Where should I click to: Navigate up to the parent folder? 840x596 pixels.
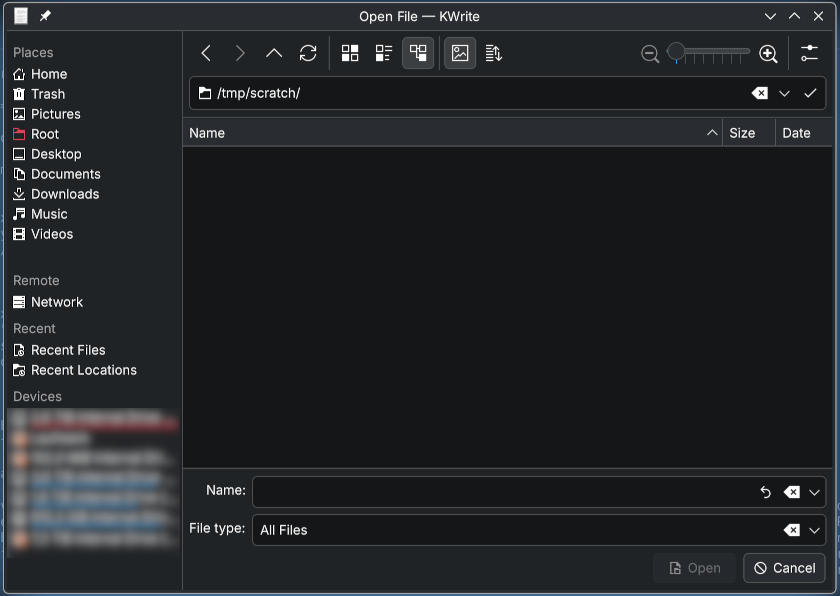(x=274, y=53)
